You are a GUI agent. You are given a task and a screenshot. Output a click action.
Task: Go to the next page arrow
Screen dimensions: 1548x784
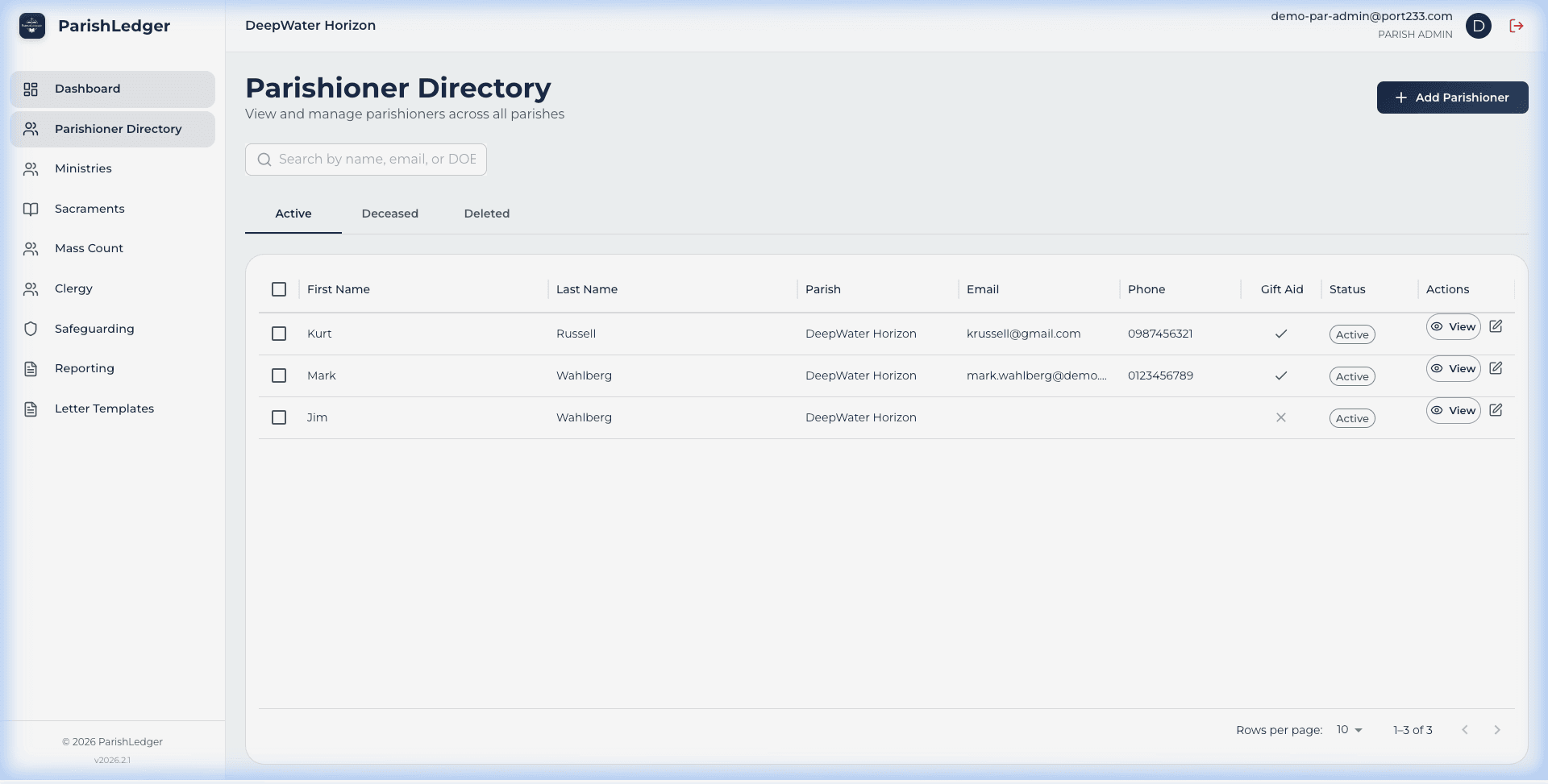coord(1497,730)
